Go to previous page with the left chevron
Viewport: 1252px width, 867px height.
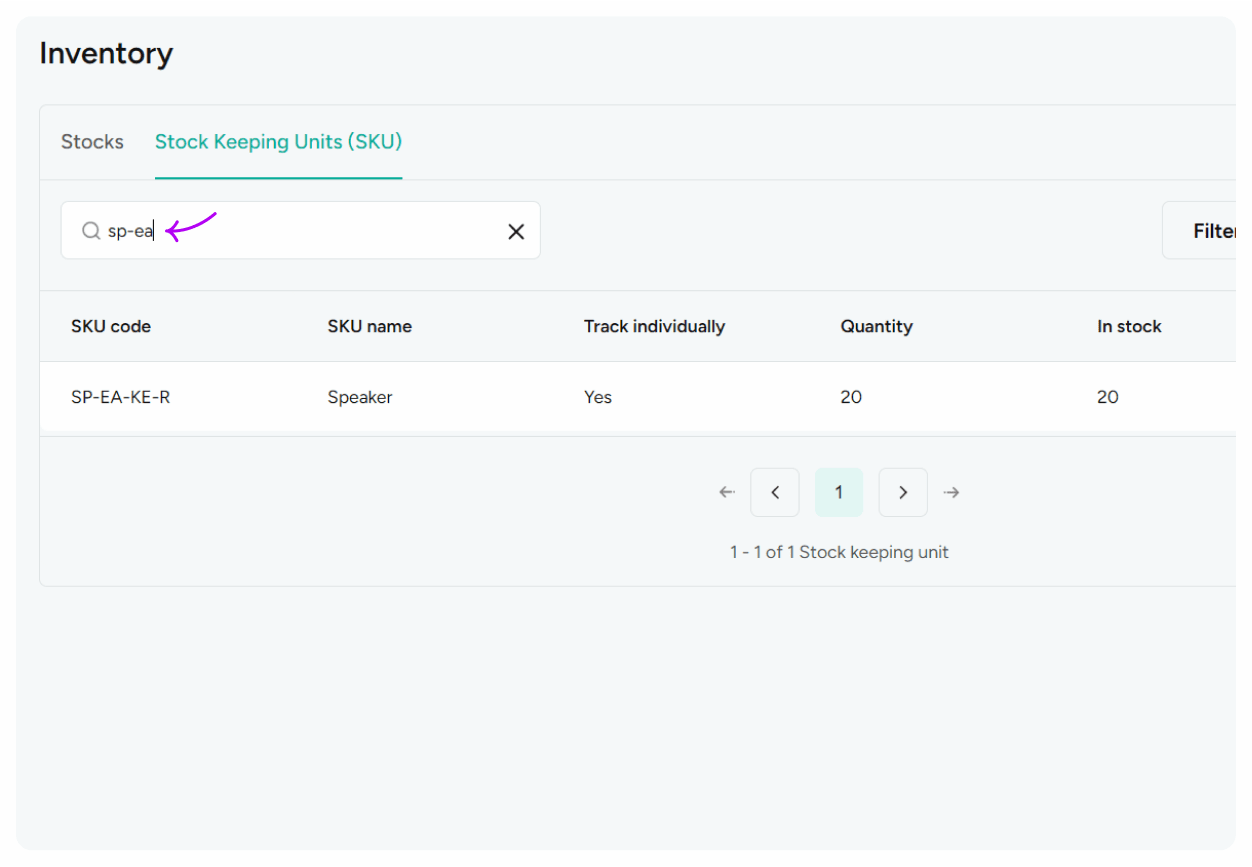[x=775, y=492]
